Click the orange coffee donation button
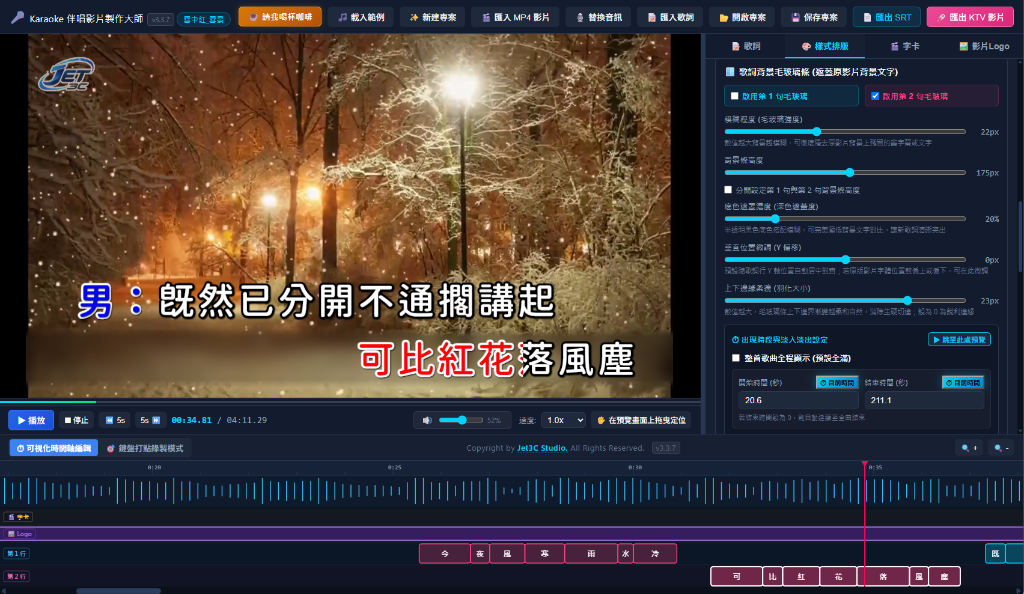The image size is (1024, 594). [x=280, y=17]
